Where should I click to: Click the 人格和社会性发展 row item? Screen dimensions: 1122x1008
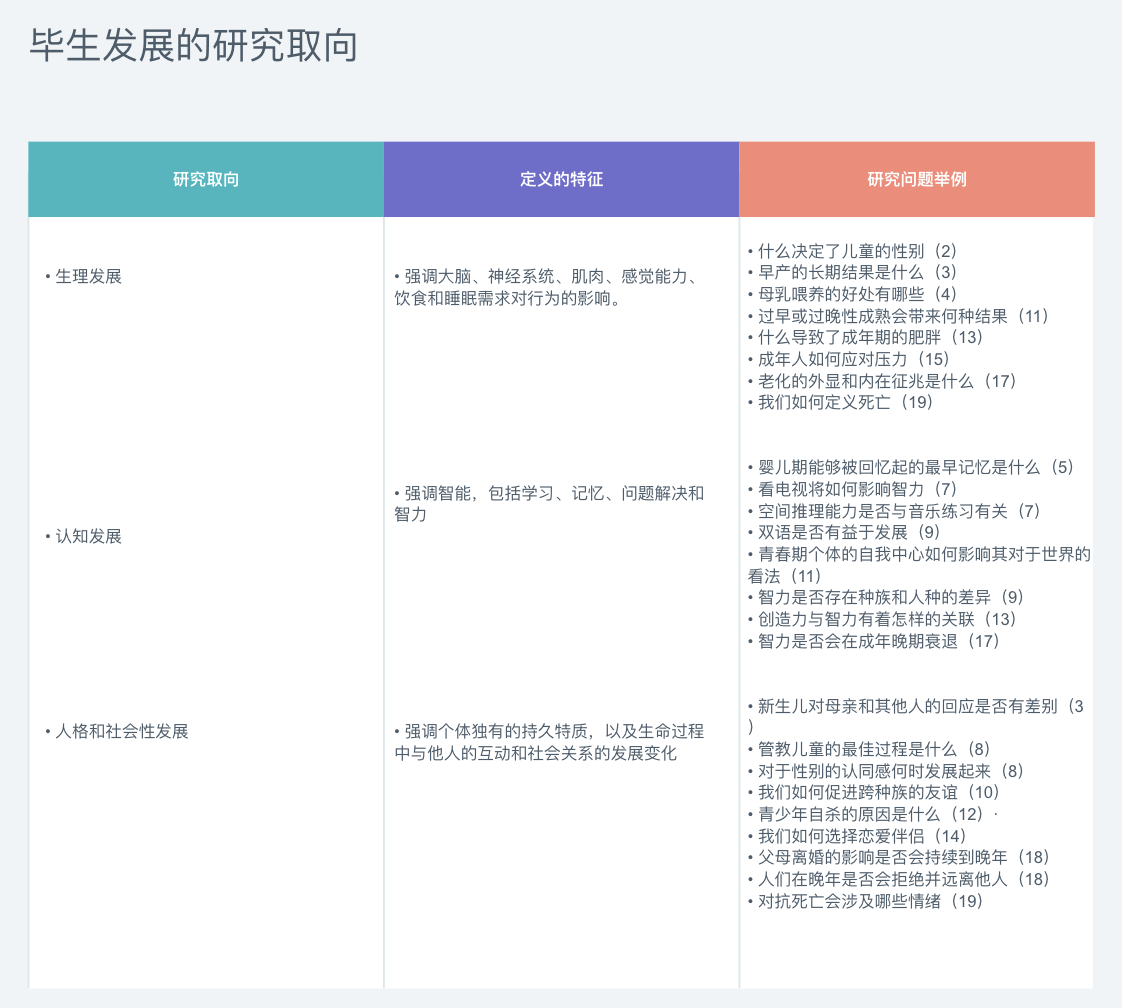pyautogui.click(x=121, y=731)
